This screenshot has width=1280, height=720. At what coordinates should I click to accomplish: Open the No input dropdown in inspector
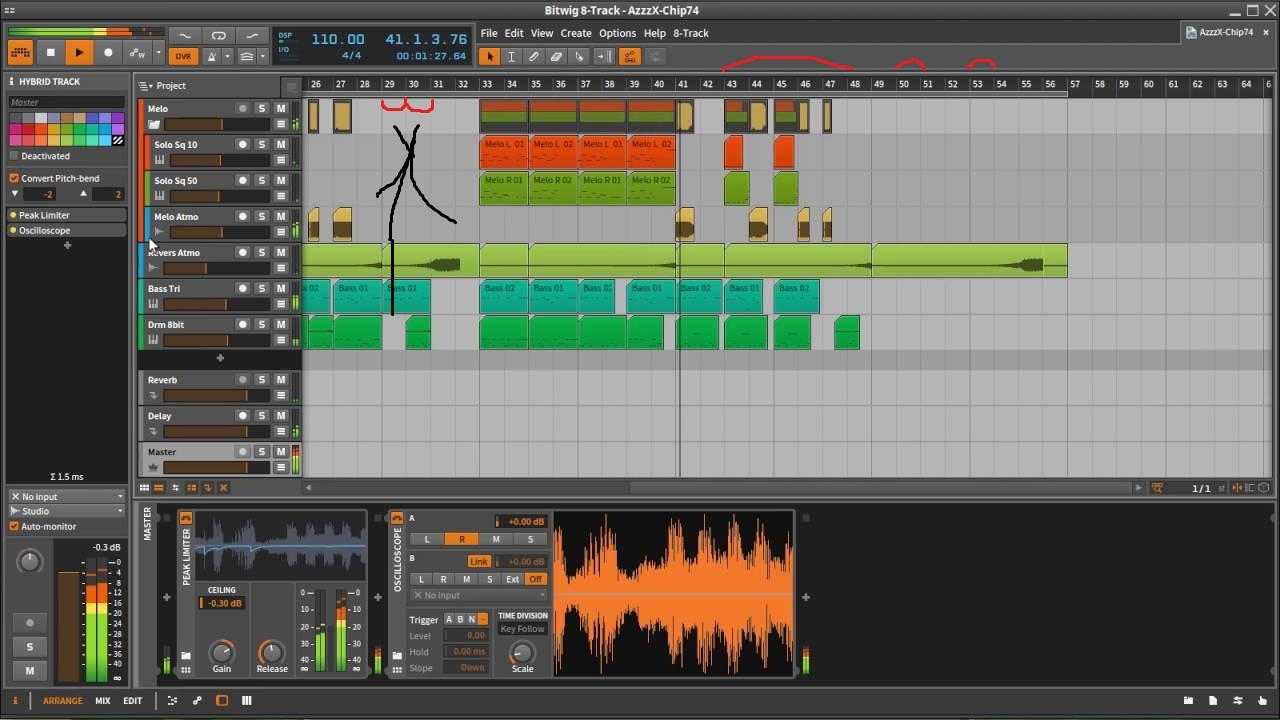click(67, 496)
